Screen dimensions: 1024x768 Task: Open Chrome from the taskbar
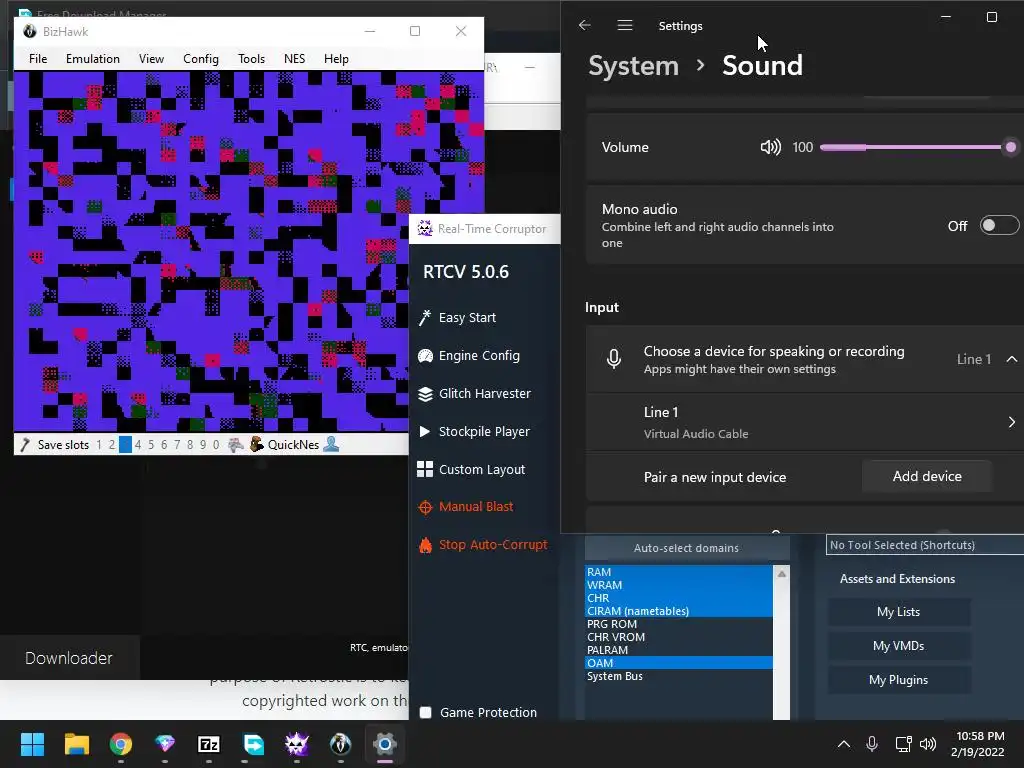pyautogui.click(x=121, y=744)
